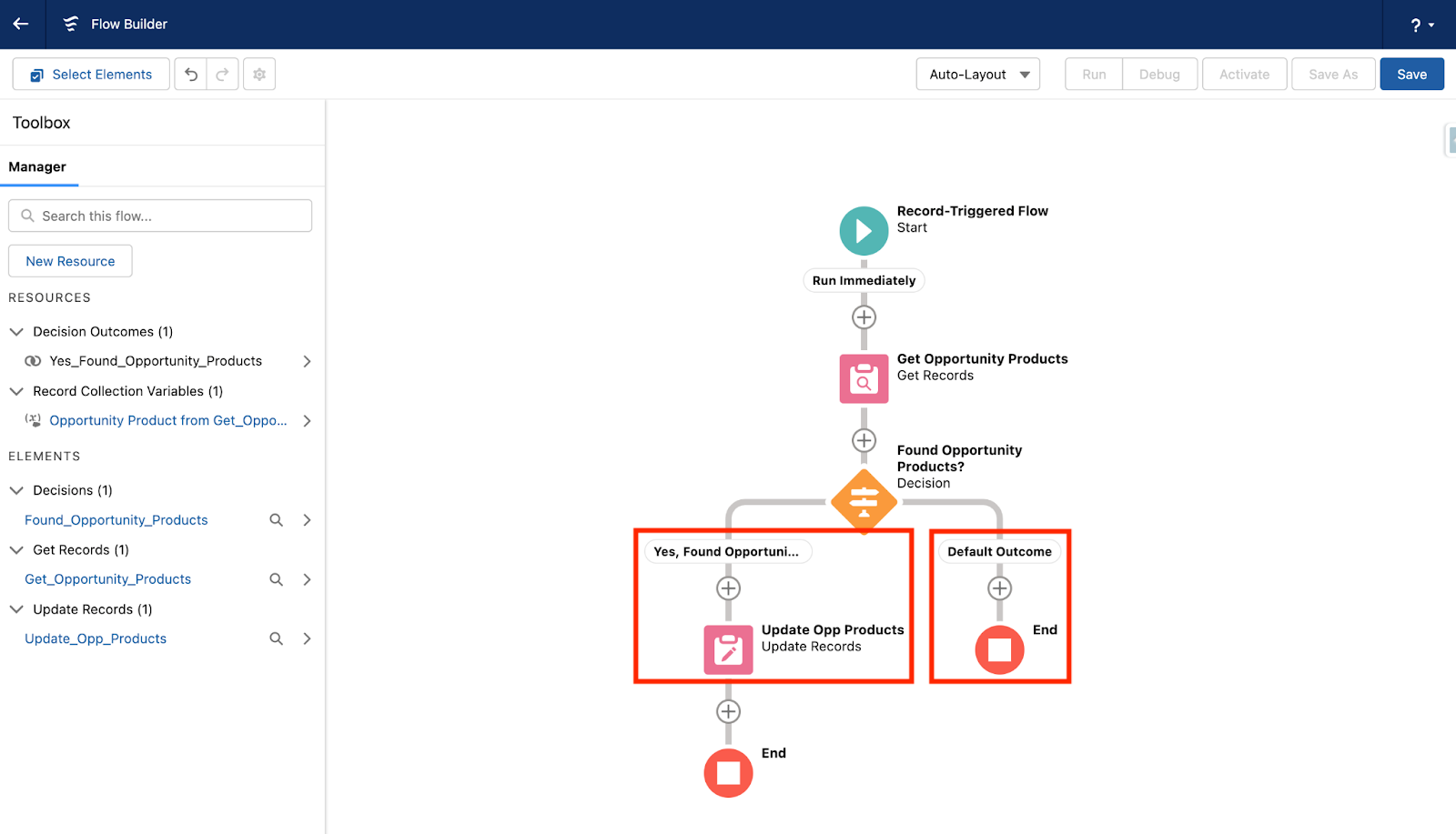Open the Help menu
The width and height of the screenshot is (1456, 834).
pos(1416,25)
